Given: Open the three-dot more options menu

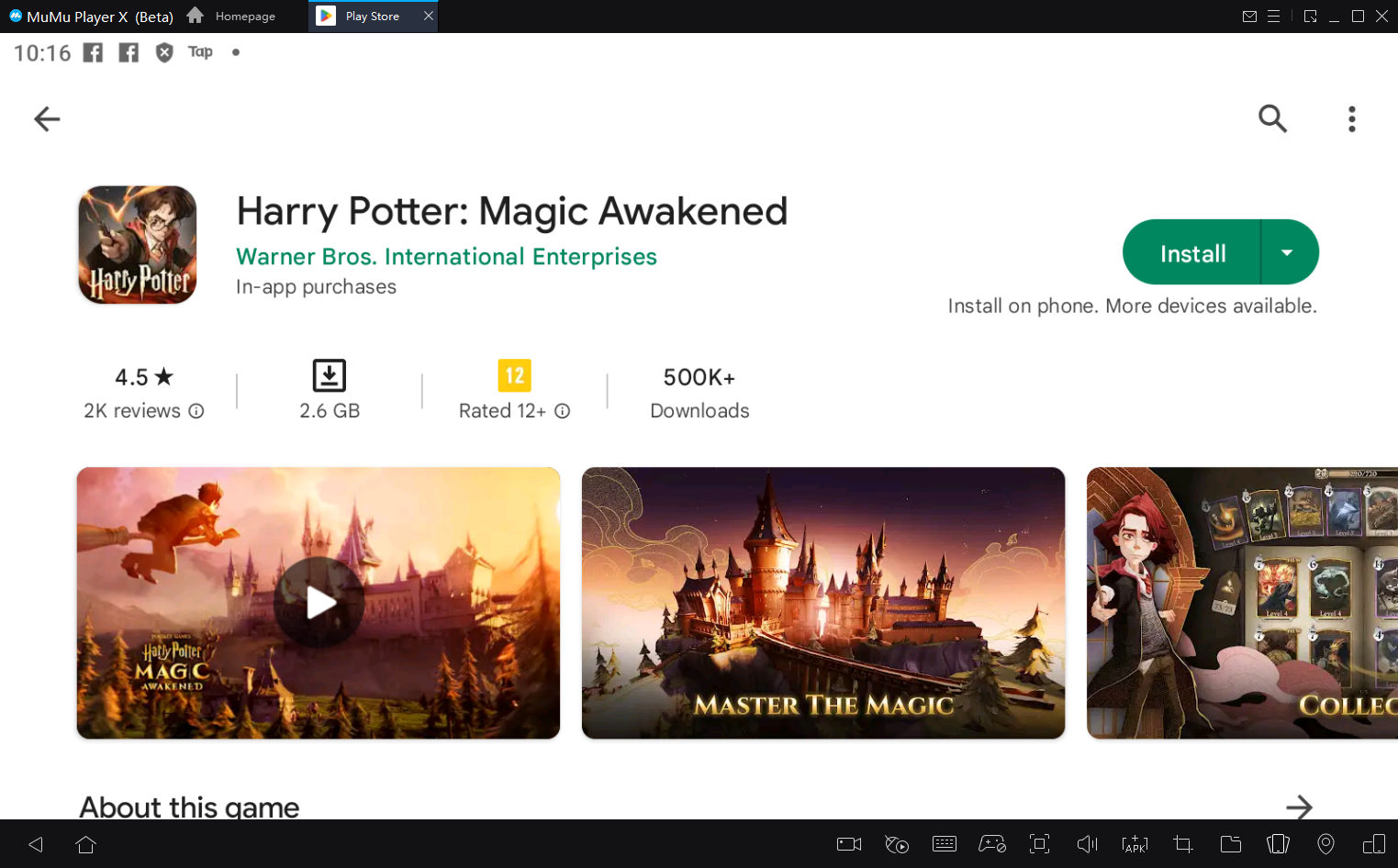Looking at the screenshot, I should pyautogui.click(x=1351, y=118).
